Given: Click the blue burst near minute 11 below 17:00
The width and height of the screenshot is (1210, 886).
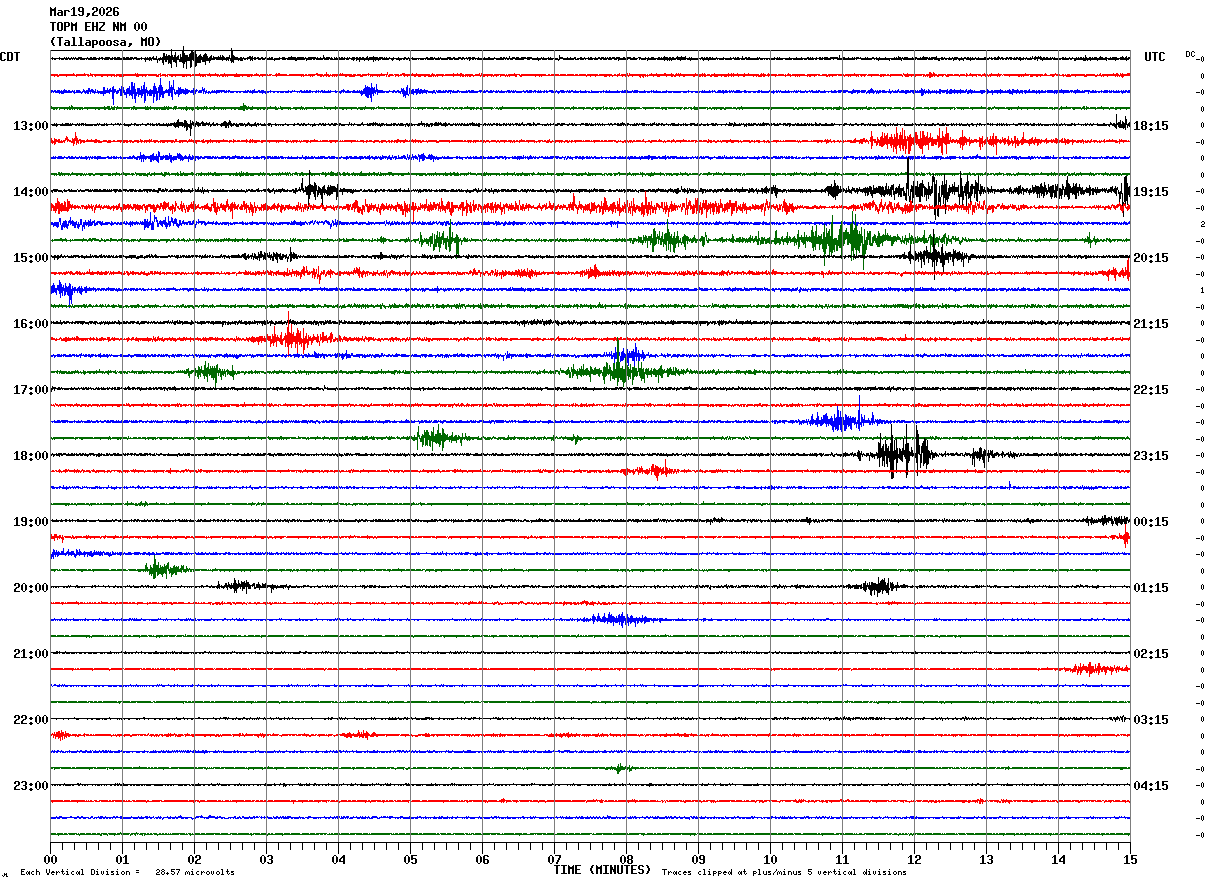Looking at the screenshot, I should click(842, 419).
